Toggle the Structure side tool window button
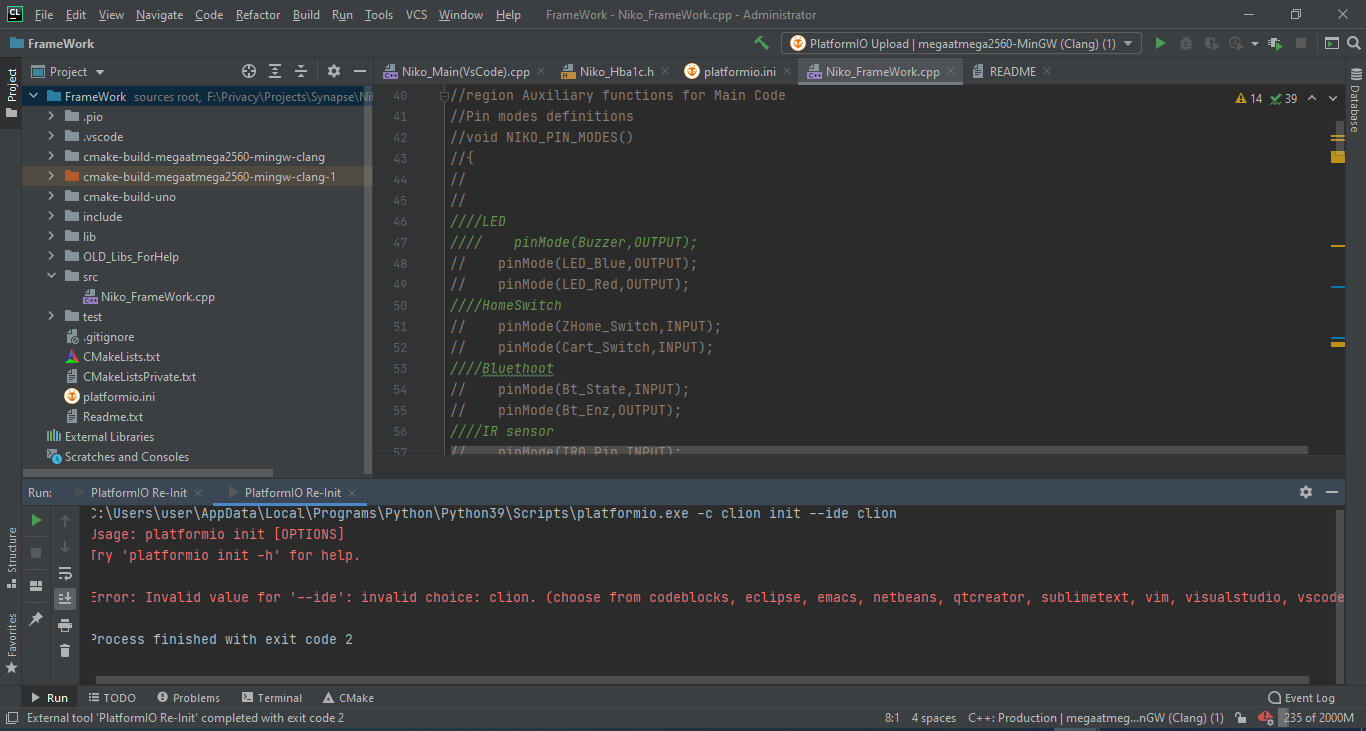 (11, 556)
